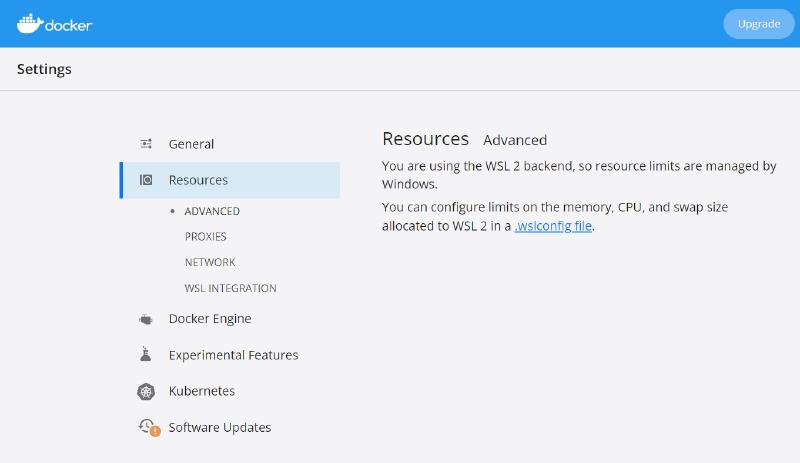Click the Experimental Features flask icon
Screen dimensions: 800x463
146,355
